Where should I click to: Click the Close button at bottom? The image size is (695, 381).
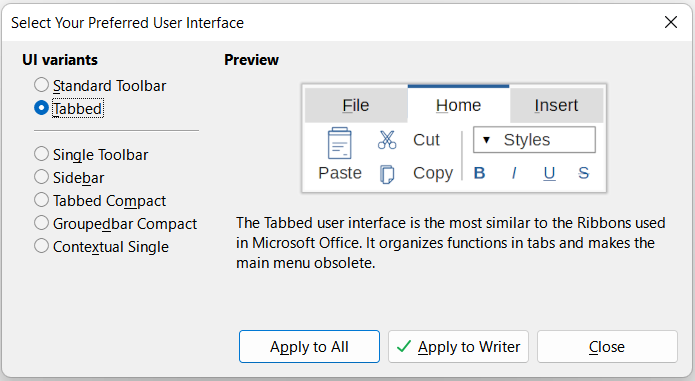pyautogui.click(x=607, y=346)
